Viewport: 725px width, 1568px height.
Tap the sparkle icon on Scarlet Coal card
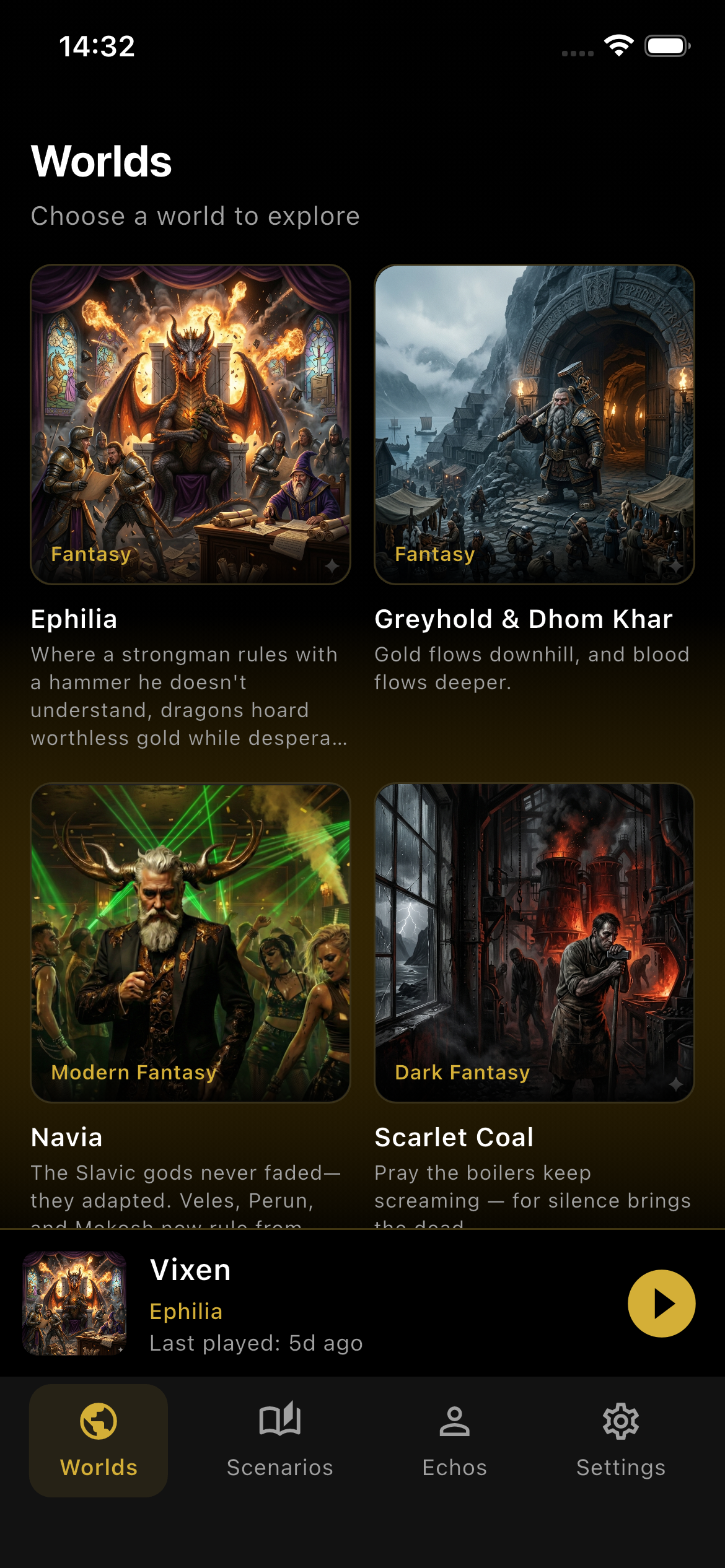tap(676, 1084)
